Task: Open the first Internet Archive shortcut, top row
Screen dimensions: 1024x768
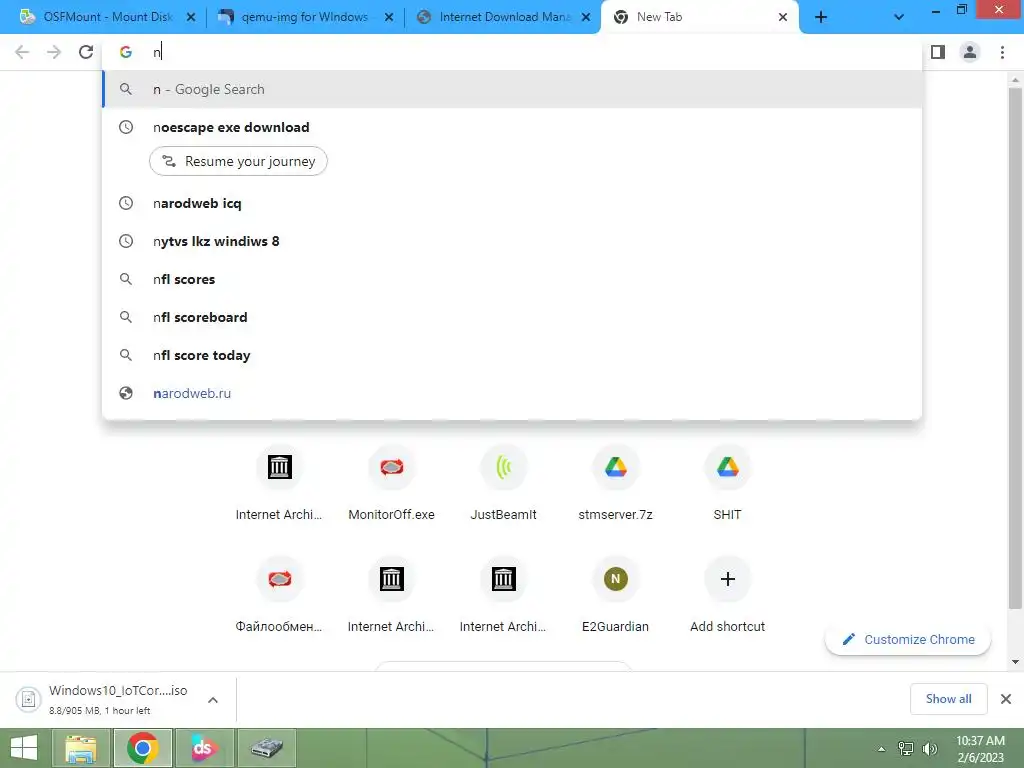Action: pyautogui.click(x=279, y=483)
